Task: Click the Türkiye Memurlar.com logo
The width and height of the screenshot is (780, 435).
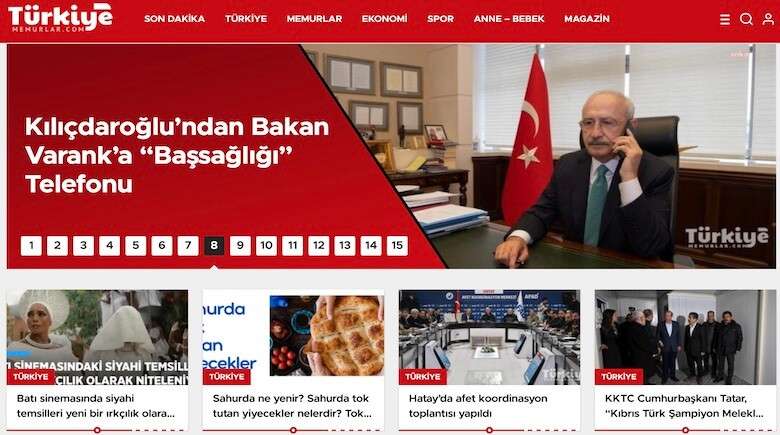Action: click(x=60, y=18)
